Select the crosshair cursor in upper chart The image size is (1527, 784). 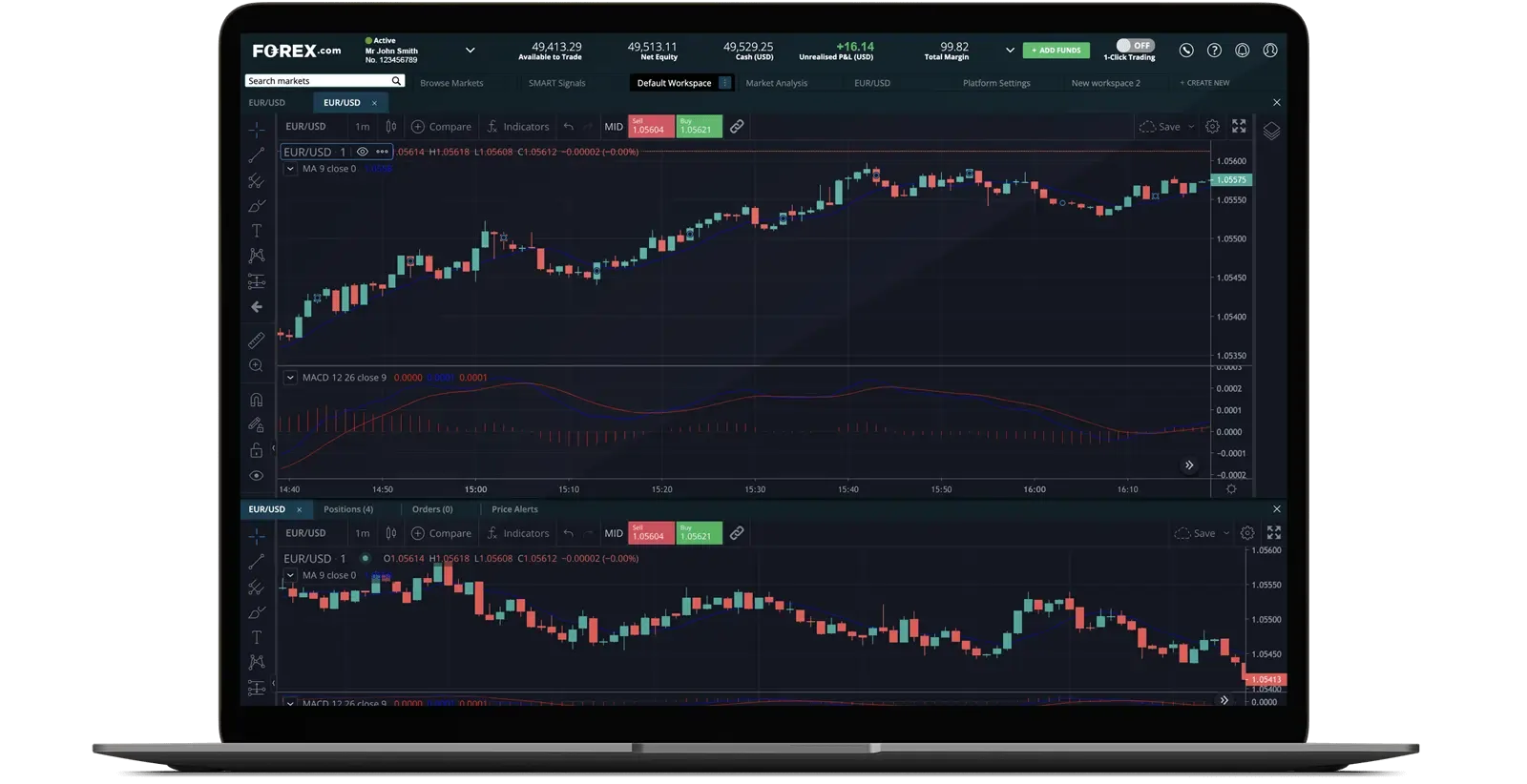(x=256, y=129)
